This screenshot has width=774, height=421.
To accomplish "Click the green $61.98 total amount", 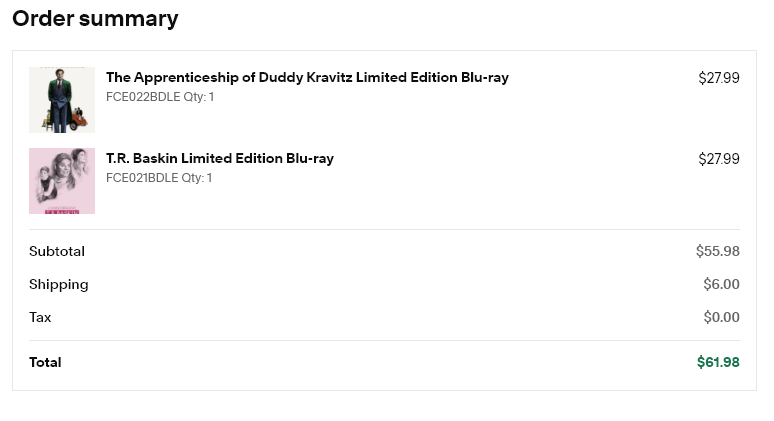I will point(718,362).
